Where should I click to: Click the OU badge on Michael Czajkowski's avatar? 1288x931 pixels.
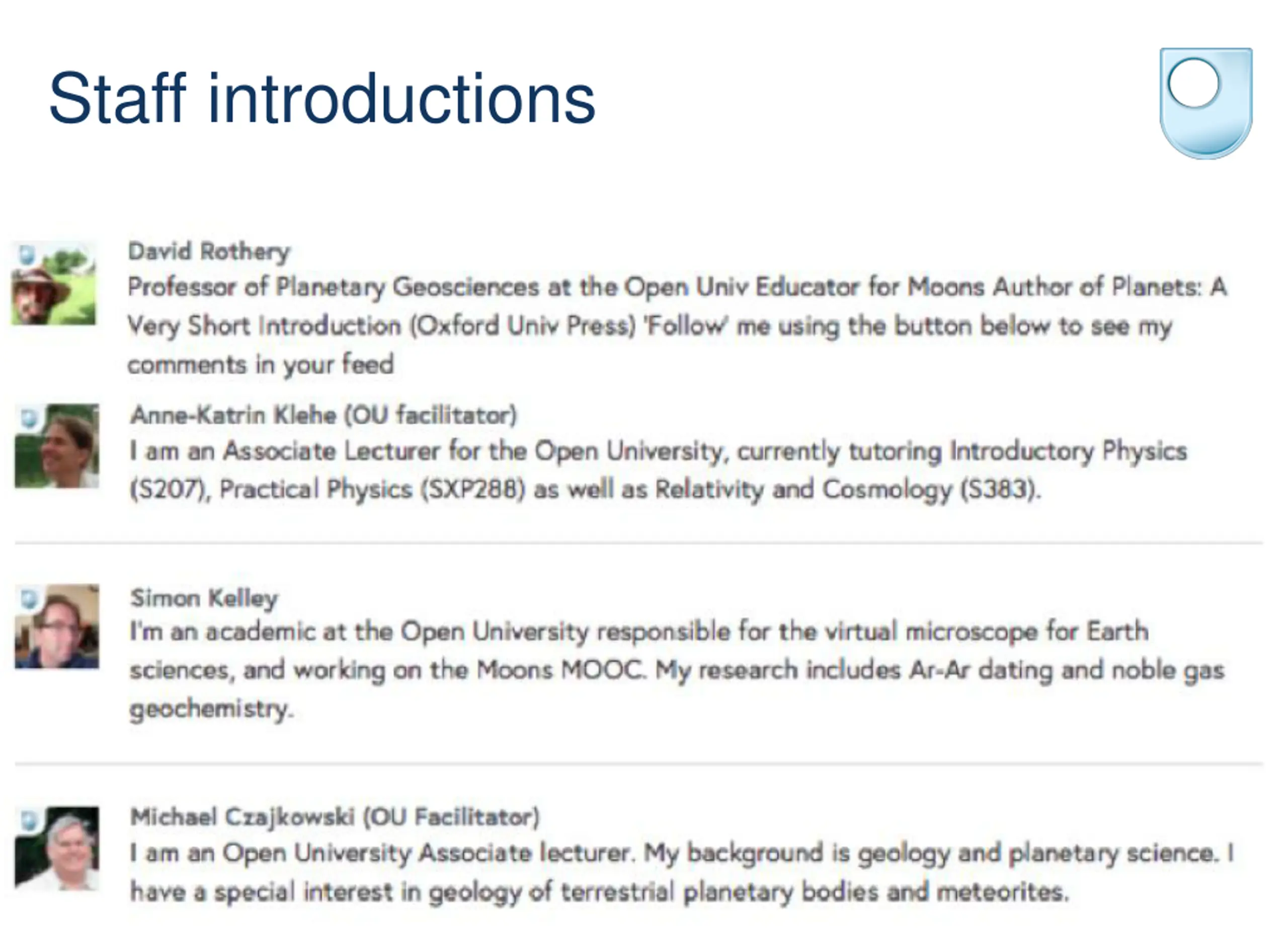29,820
